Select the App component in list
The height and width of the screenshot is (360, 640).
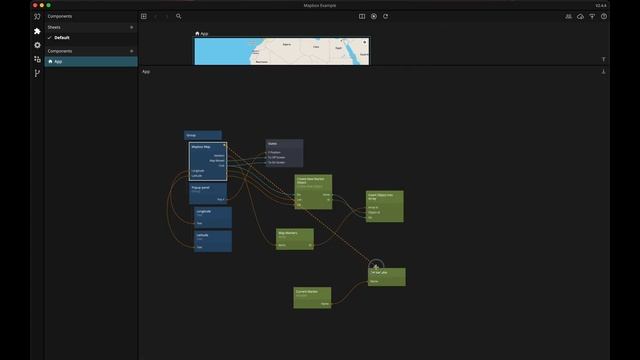coord(91,61)
